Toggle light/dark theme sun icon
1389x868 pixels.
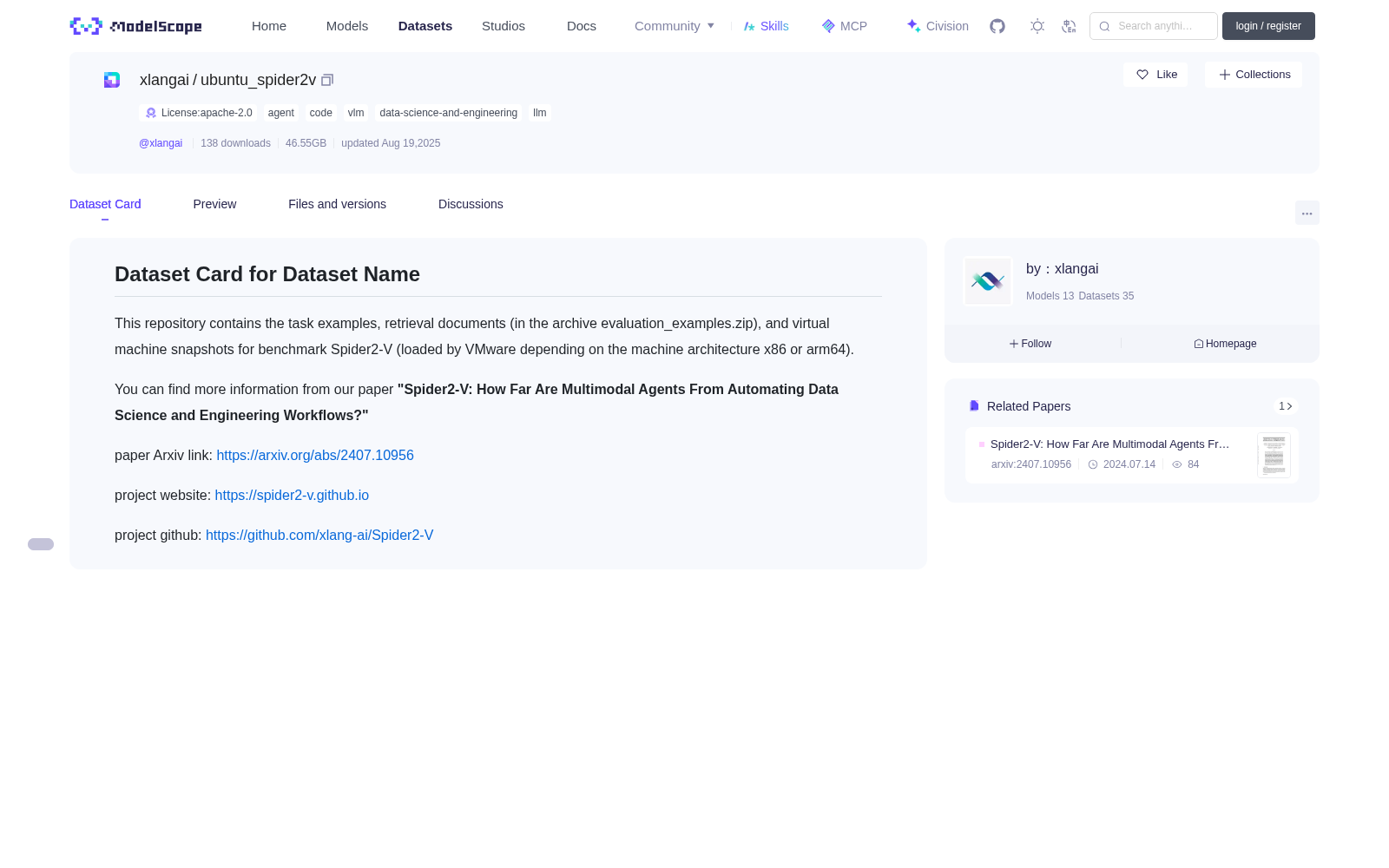tap(1037, 26)
